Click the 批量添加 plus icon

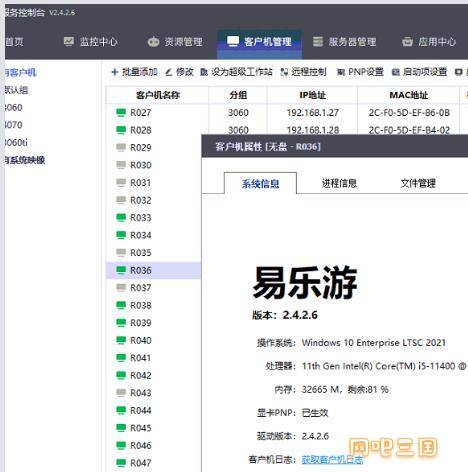[115, 72]
